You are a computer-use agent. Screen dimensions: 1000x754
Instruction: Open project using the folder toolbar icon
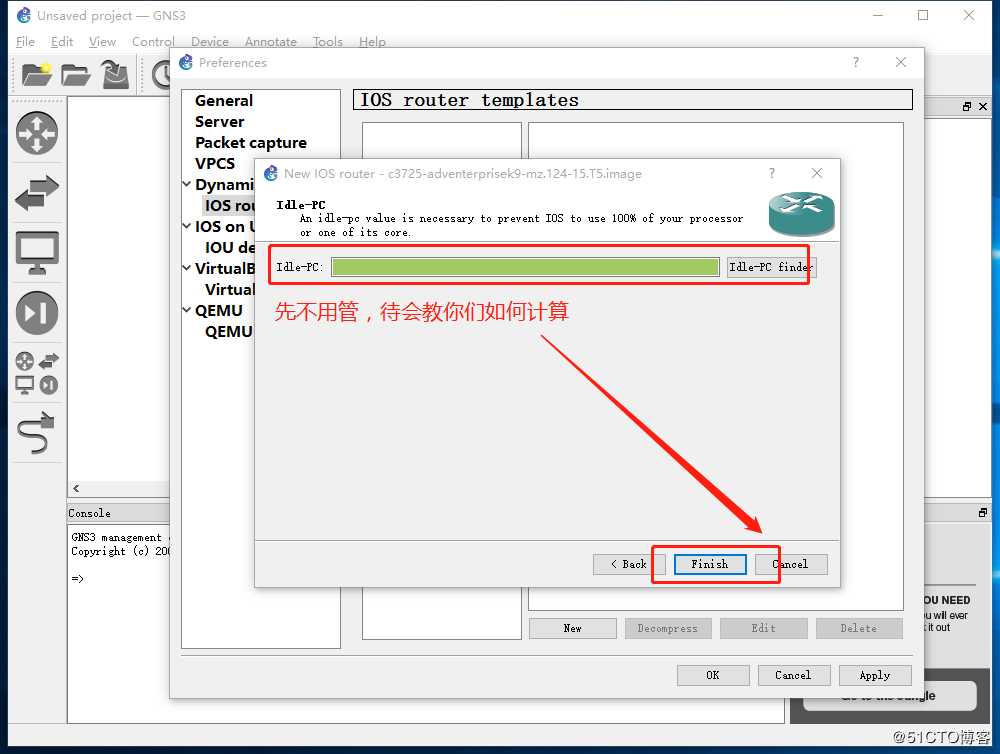click(75, 75)
